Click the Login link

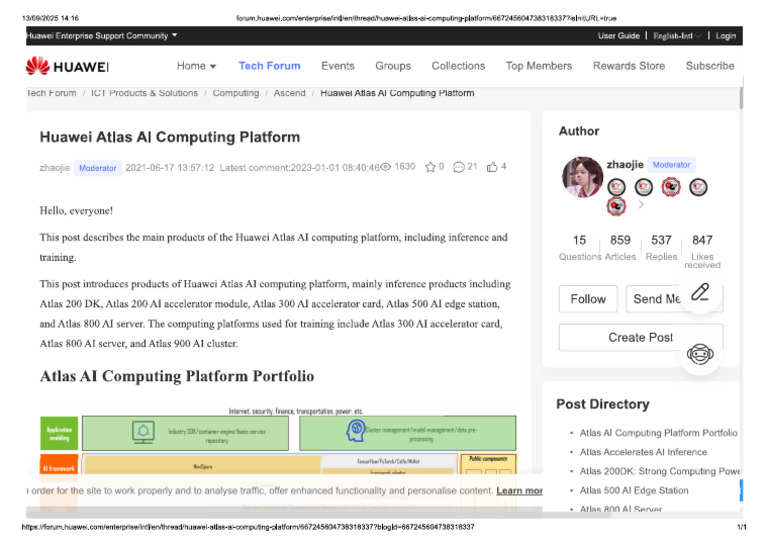pos(725,36)
